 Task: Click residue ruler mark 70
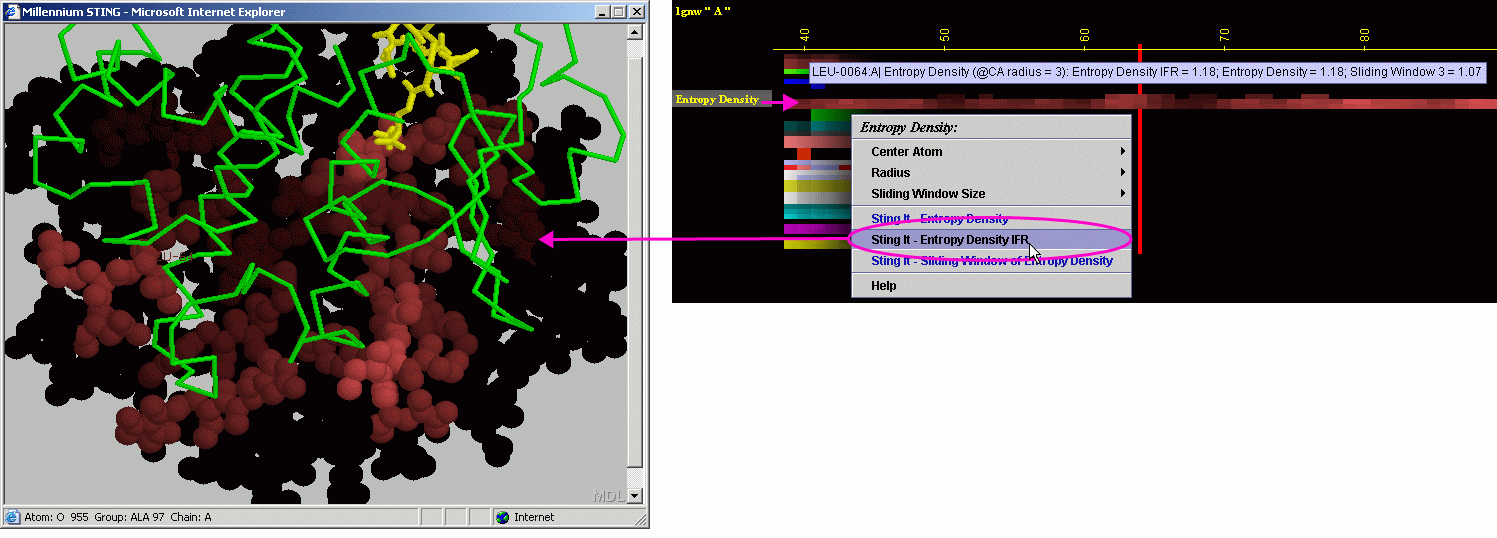[x=1225, y=35]
